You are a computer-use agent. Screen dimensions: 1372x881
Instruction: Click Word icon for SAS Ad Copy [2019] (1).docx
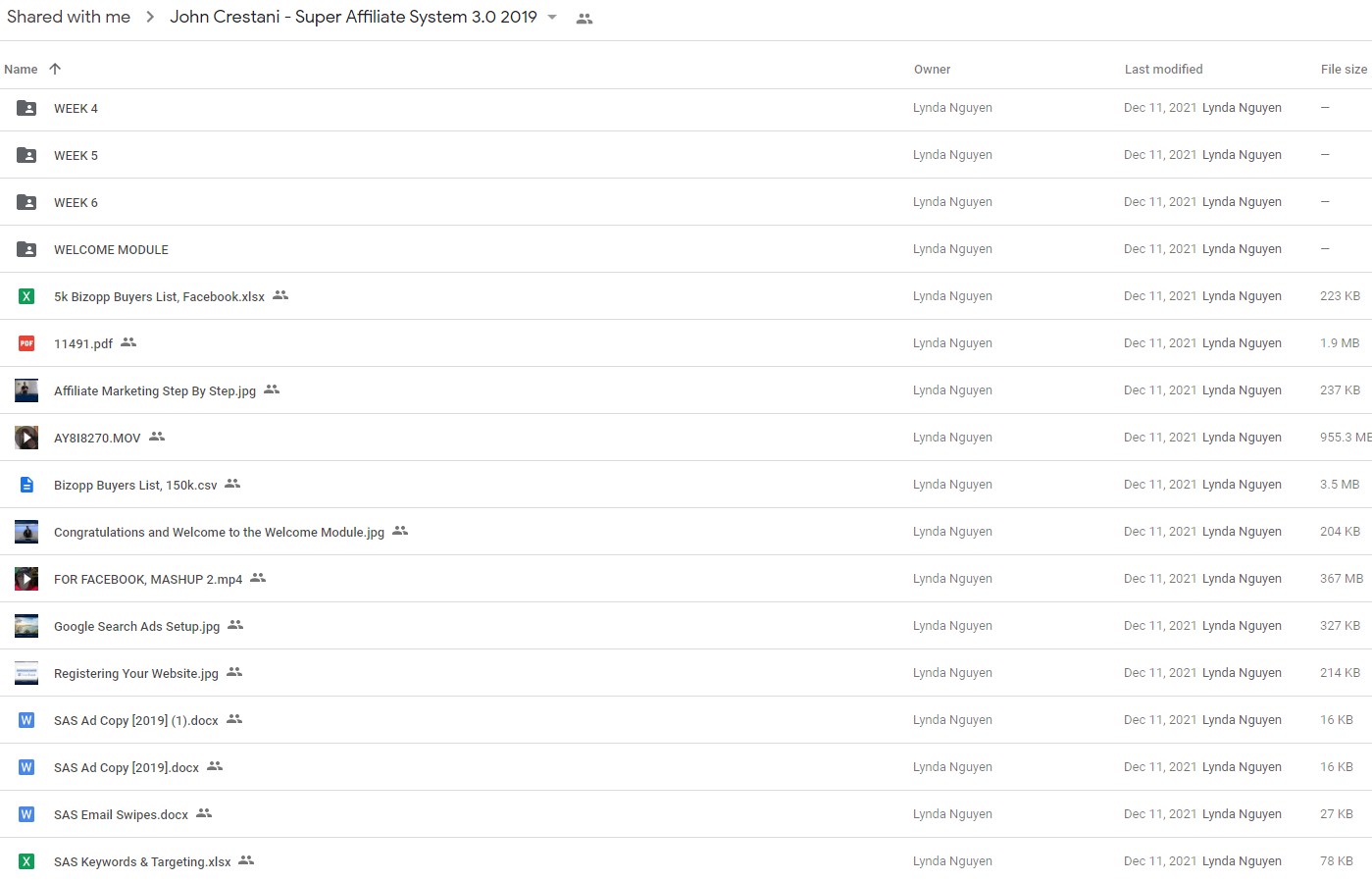(26, 720)
